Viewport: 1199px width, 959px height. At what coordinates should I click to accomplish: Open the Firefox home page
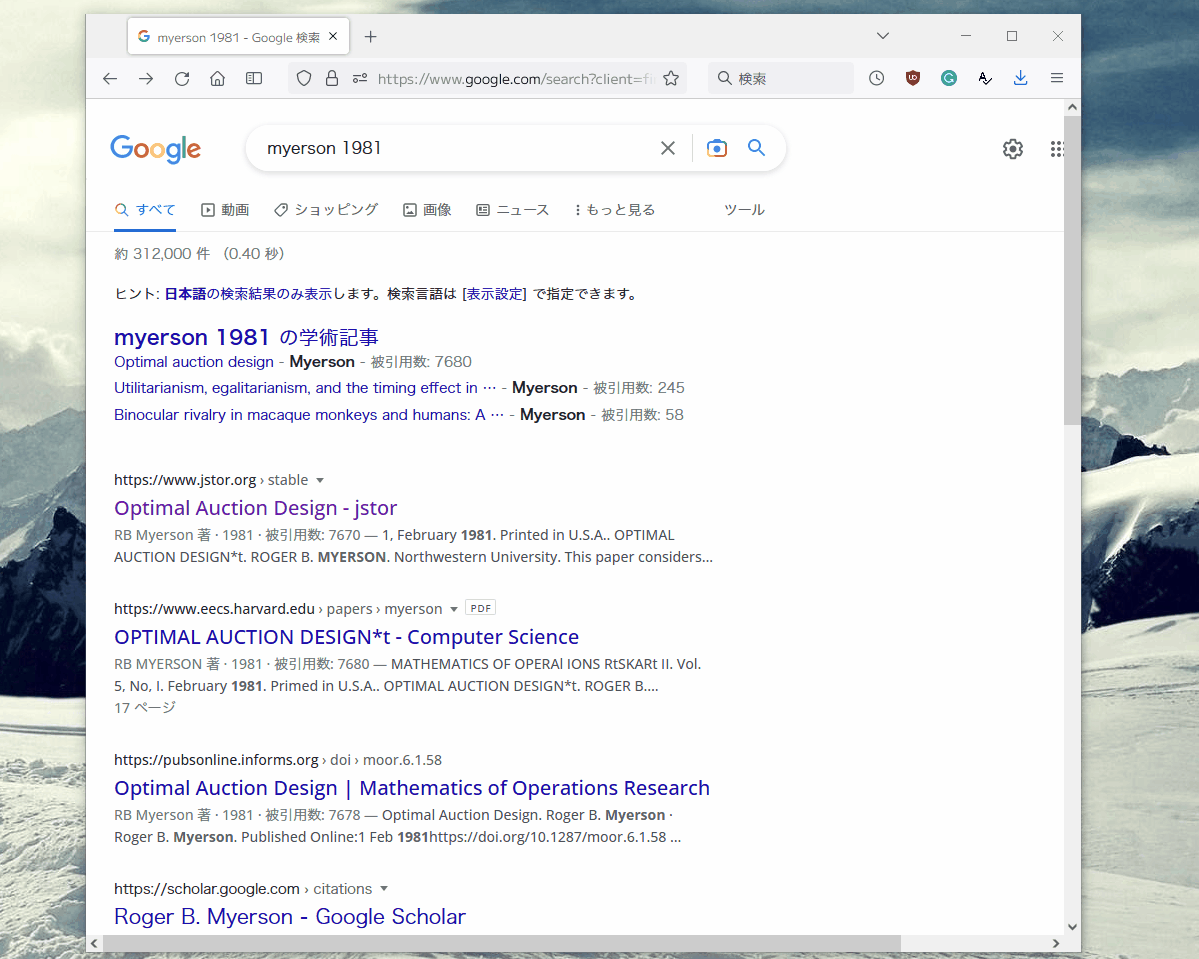point(218,79)
